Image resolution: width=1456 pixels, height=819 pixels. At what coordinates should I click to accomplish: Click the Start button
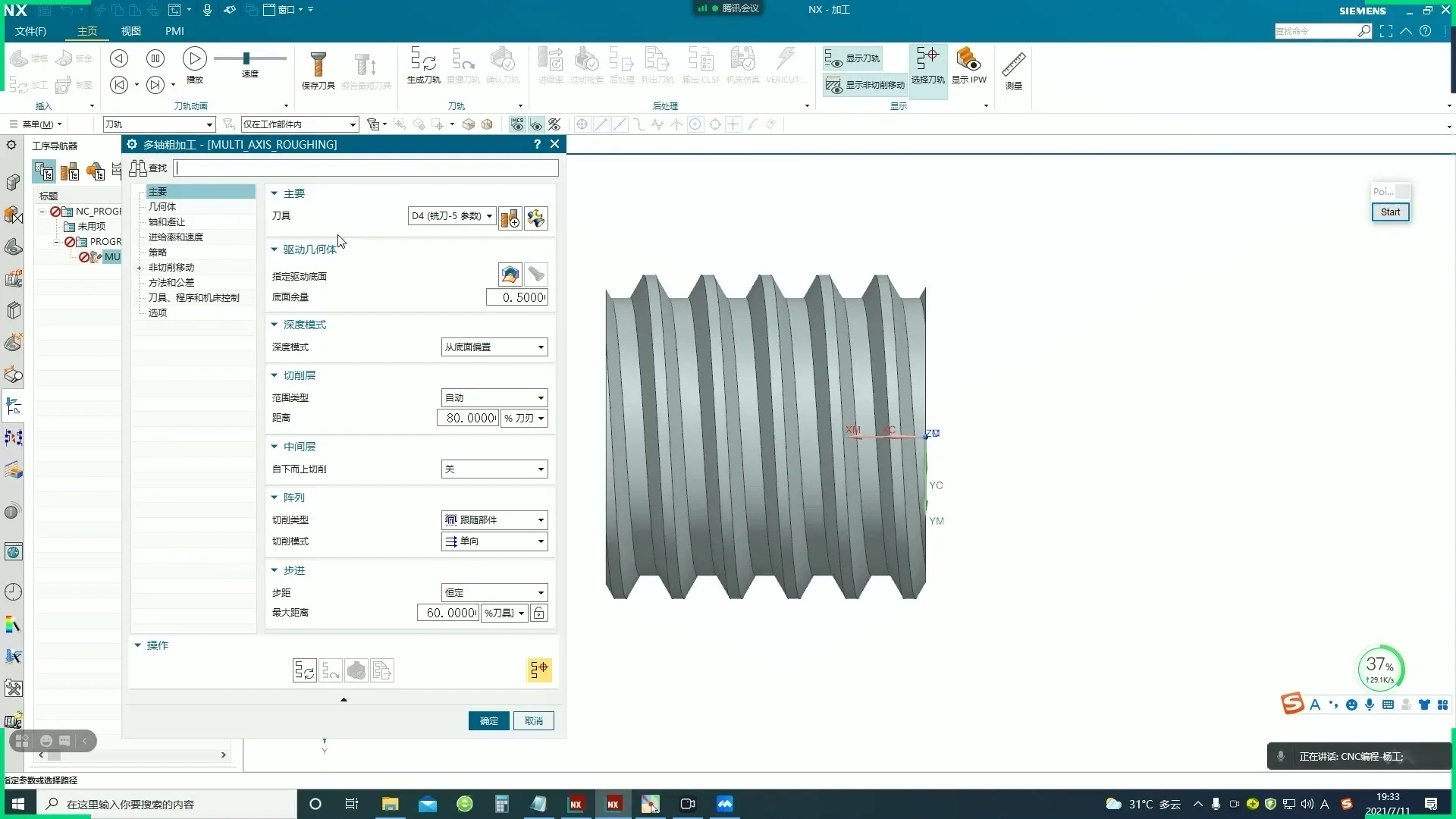pyautogui.click(x=1390, y=212)
